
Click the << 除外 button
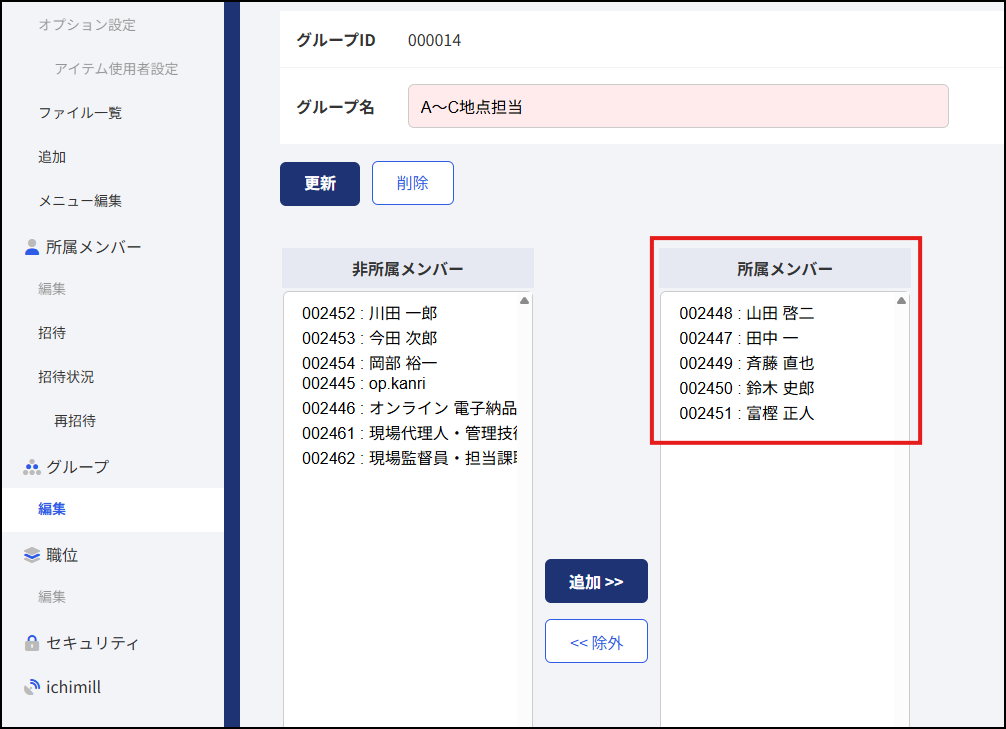[x=596, y=642]
